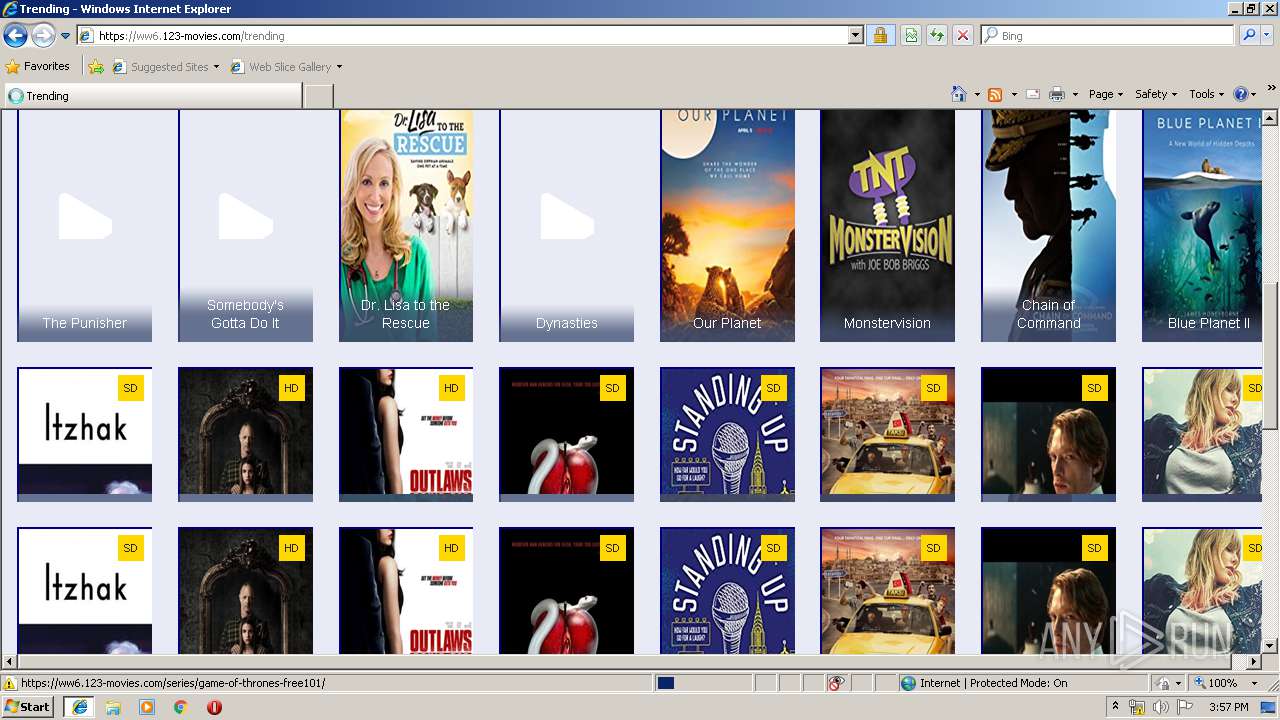Click the Read Mail icon

(x=1033, y=94)
